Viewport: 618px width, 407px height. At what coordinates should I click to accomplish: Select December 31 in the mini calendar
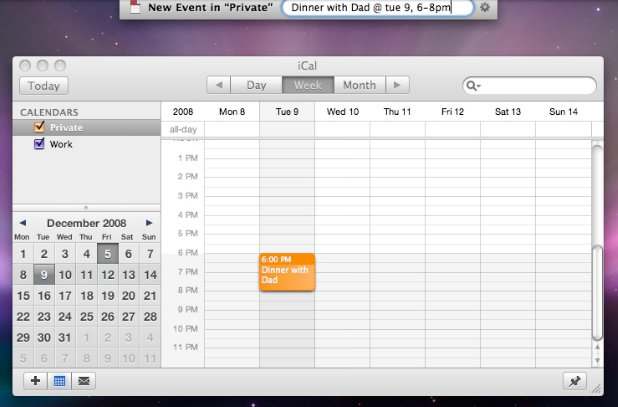(x=65, y=337)
